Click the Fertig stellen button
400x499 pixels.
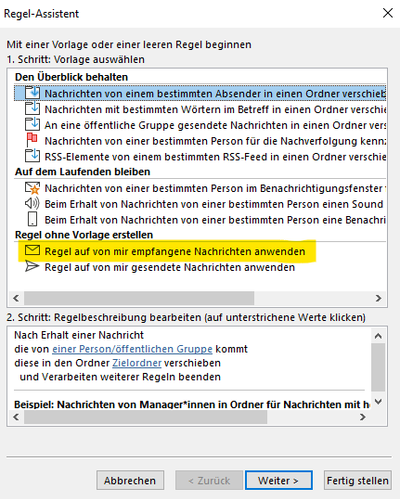[358, 480]
